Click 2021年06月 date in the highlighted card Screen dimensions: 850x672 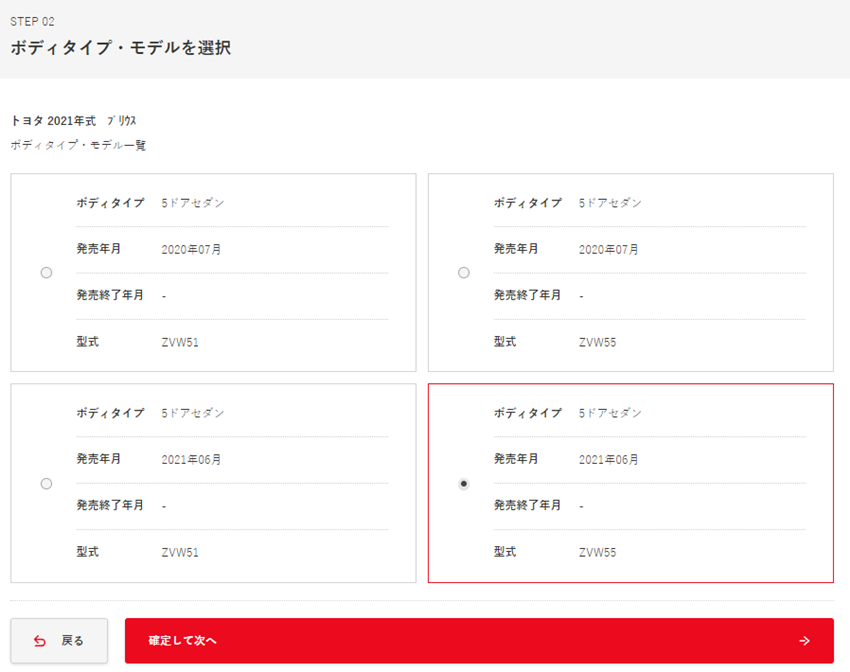coord(608,460)
